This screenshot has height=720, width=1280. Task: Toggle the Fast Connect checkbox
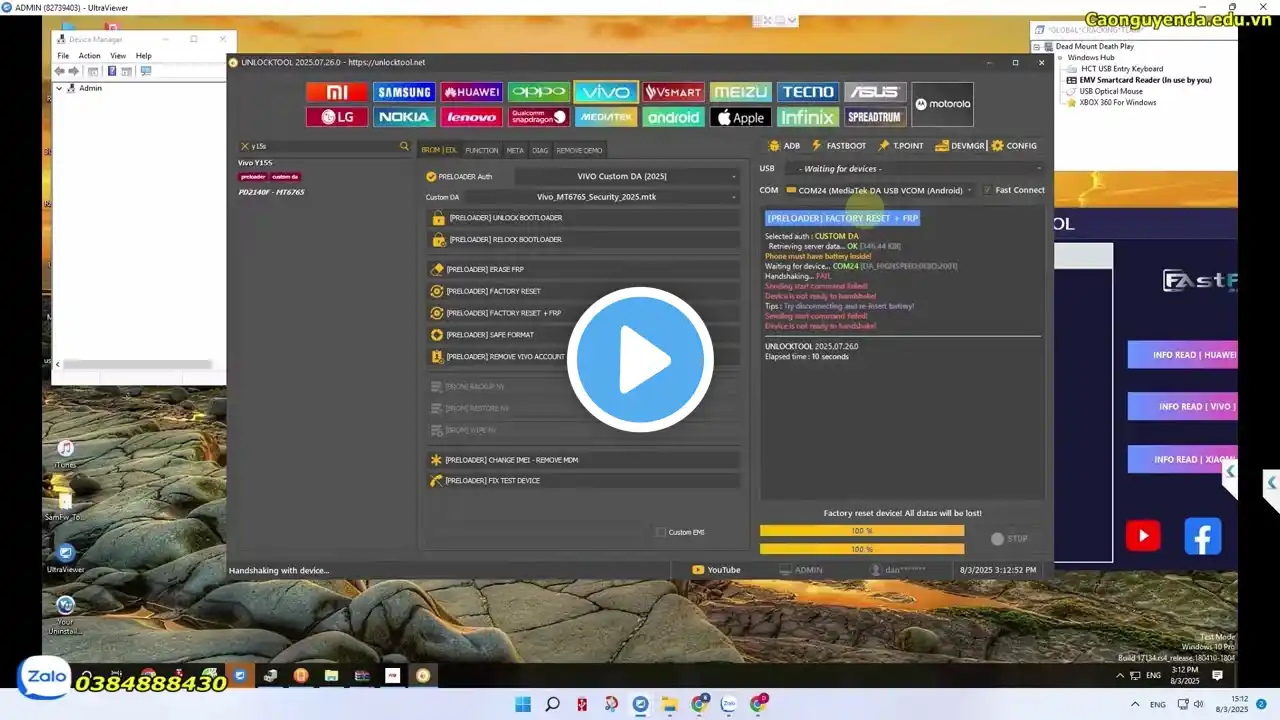click(x=988, y=190)
